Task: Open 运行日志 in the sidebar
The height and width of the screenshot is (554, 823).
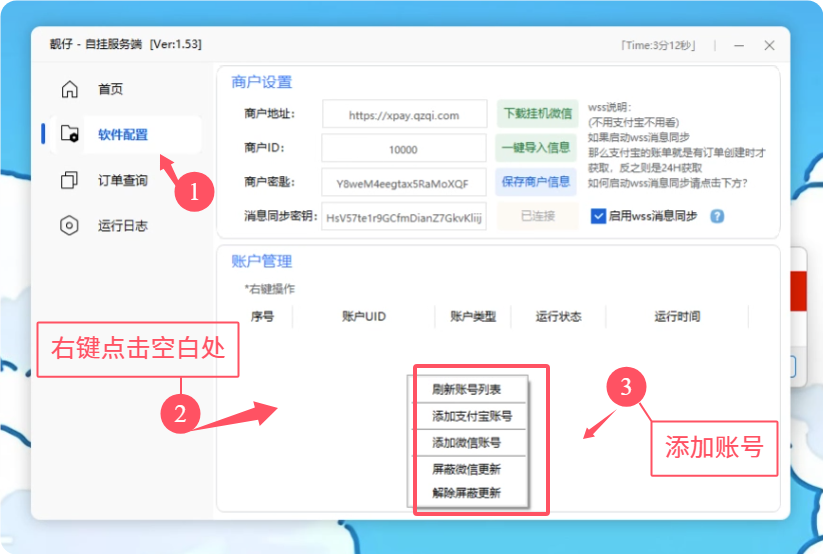Action: (x=123, y=226)
